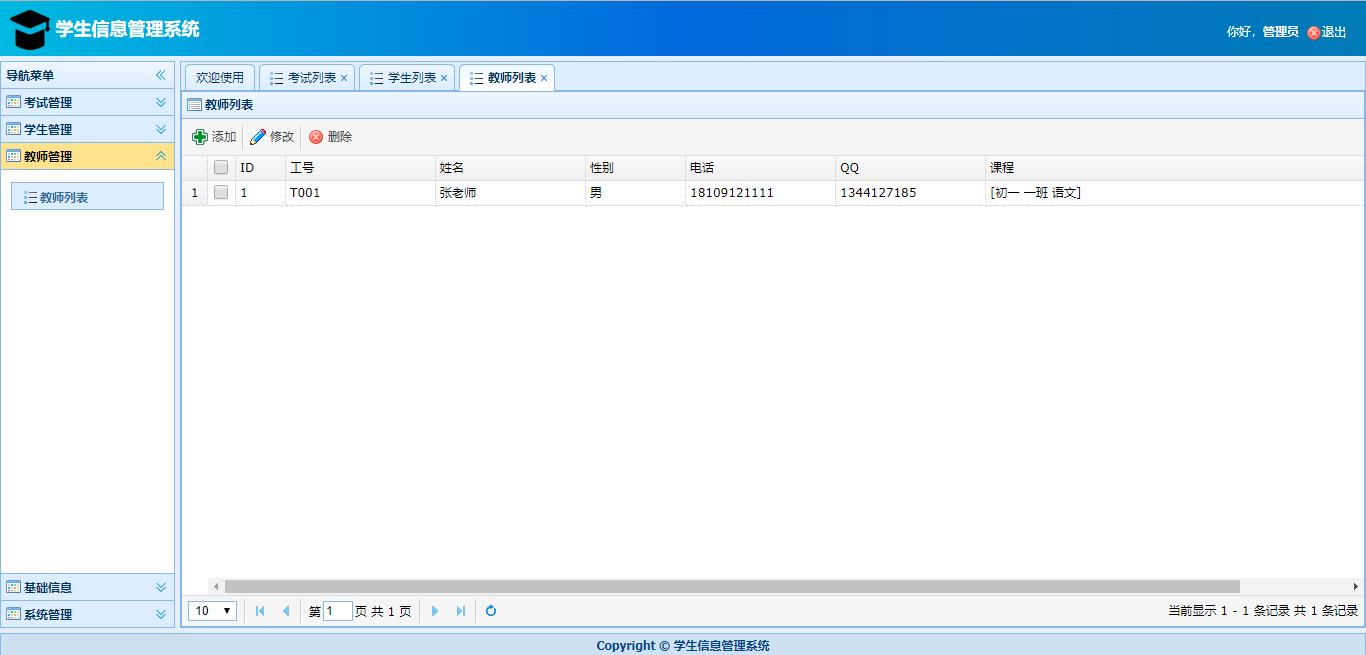Tick the checkbox for row T001
Screen dimensions: 1366x655
[x=221, y=192]
